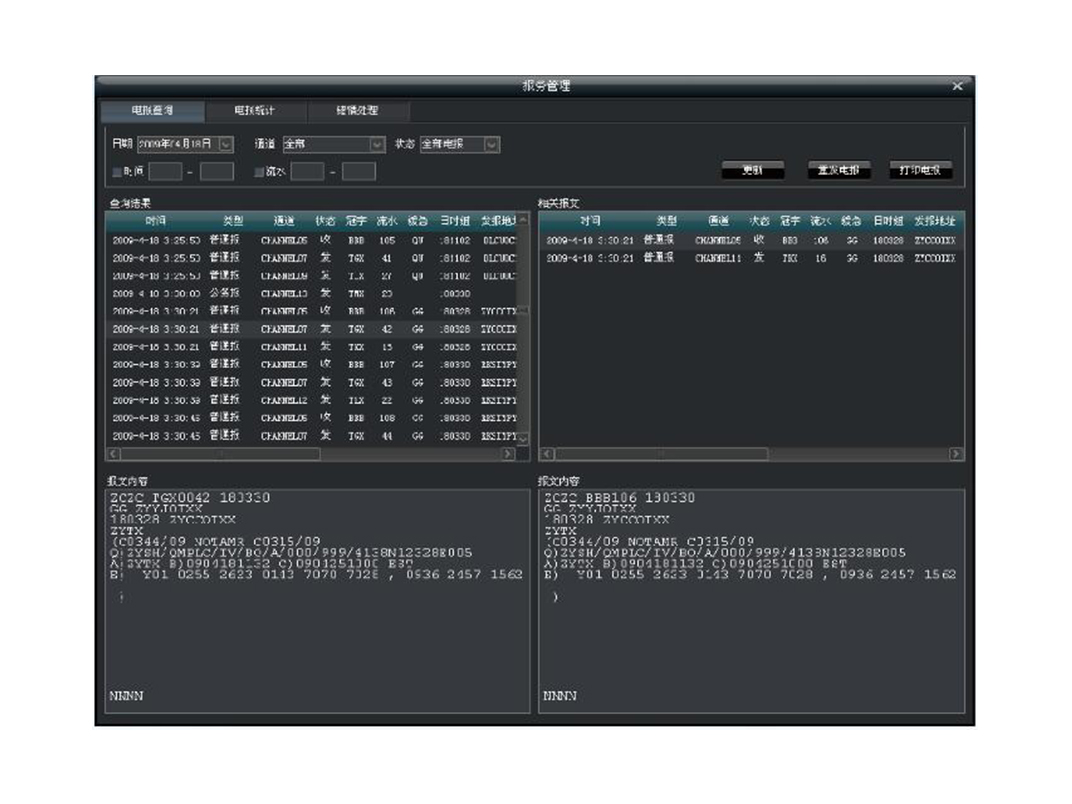Select the CHANNEL11 row with serial 15
The height and width of the screenshot is (804, 1072).
[x=312, y=347]
